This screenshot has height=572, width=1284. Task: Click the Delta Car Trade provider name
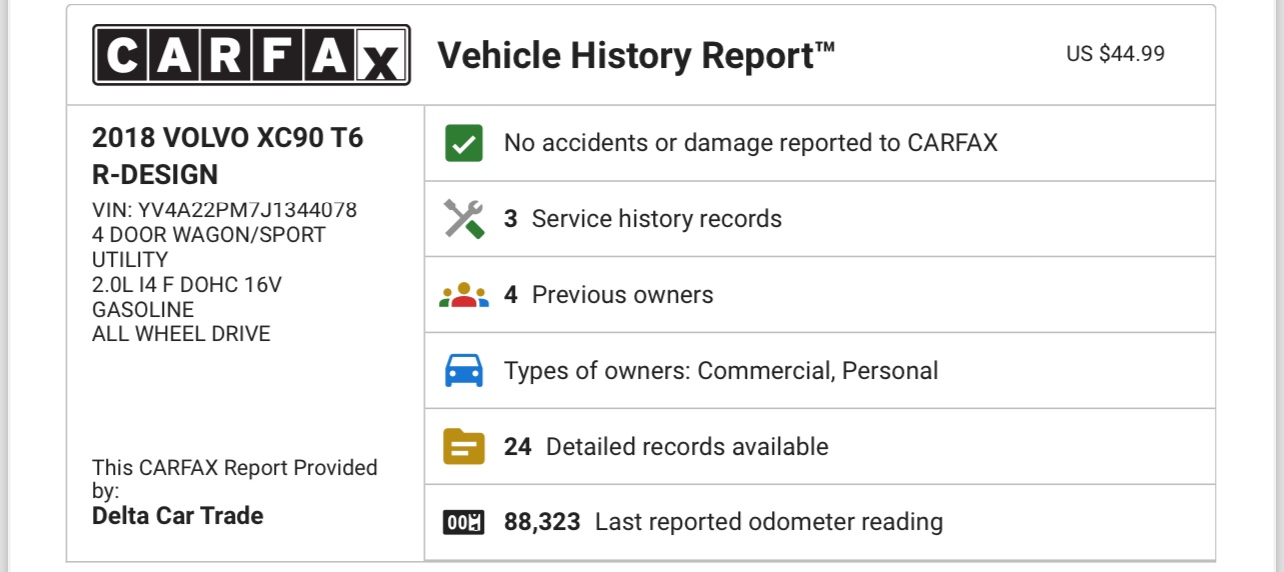click(x=178, y=516)
